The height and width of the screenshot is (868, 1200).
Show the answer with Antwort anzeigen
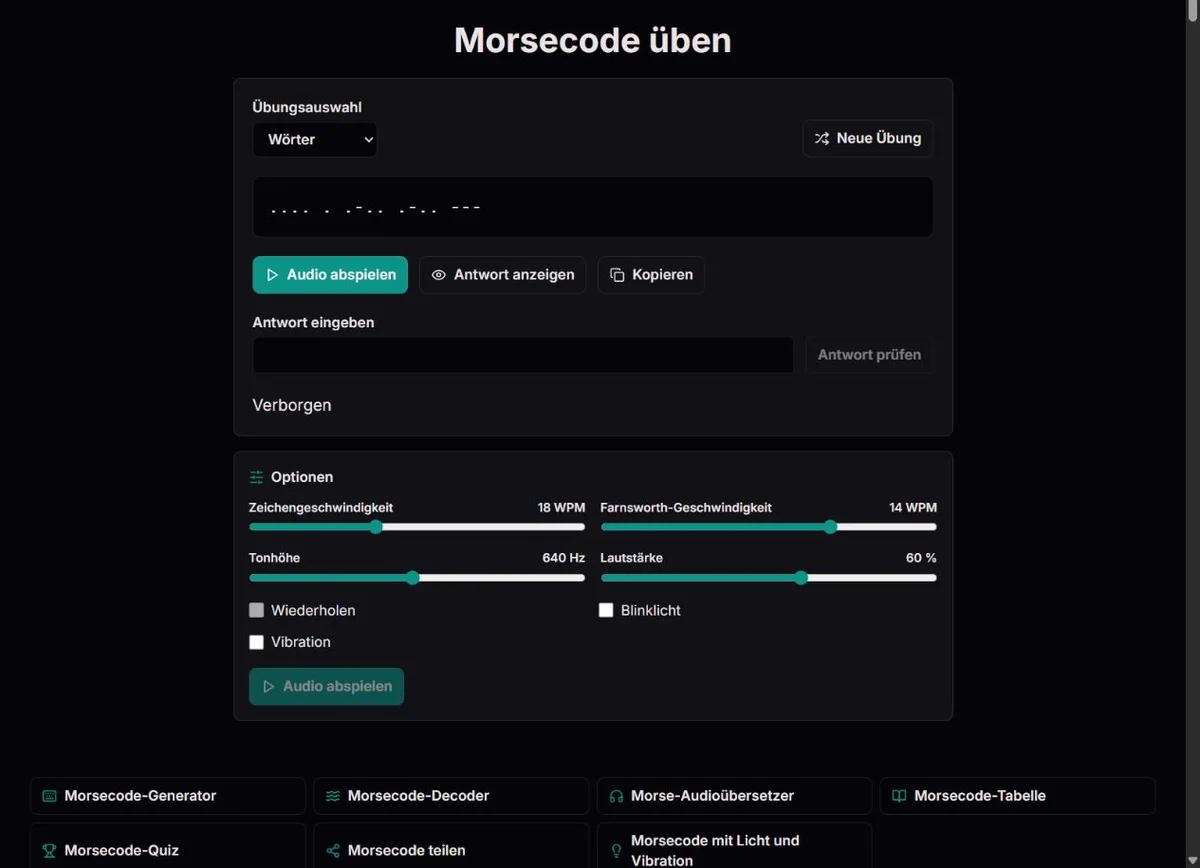coord(503,275)
